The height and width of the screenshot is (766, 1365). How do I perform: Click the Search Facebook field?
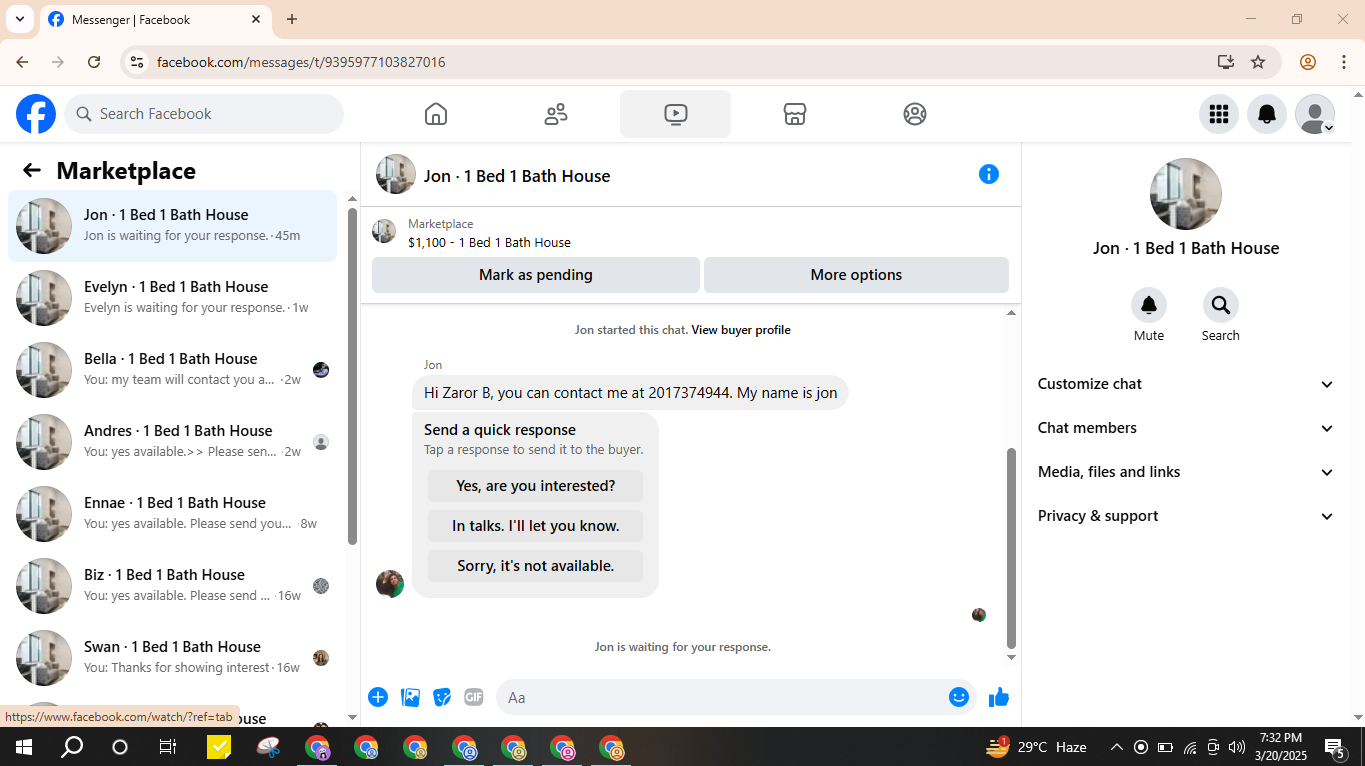click(x=204, y=114)
